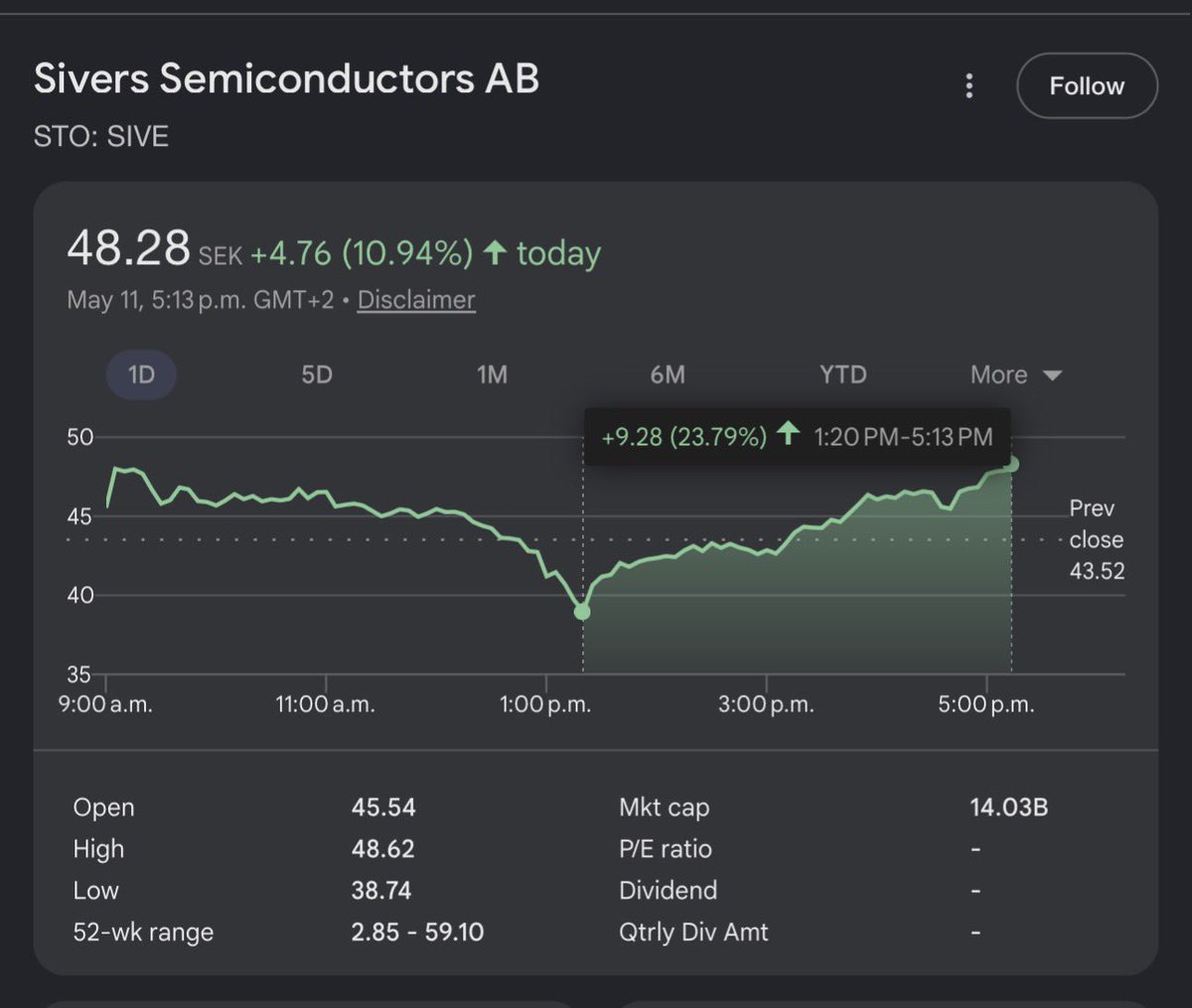
Task: Switch chart to 6M range
Action: coord(668,374)
